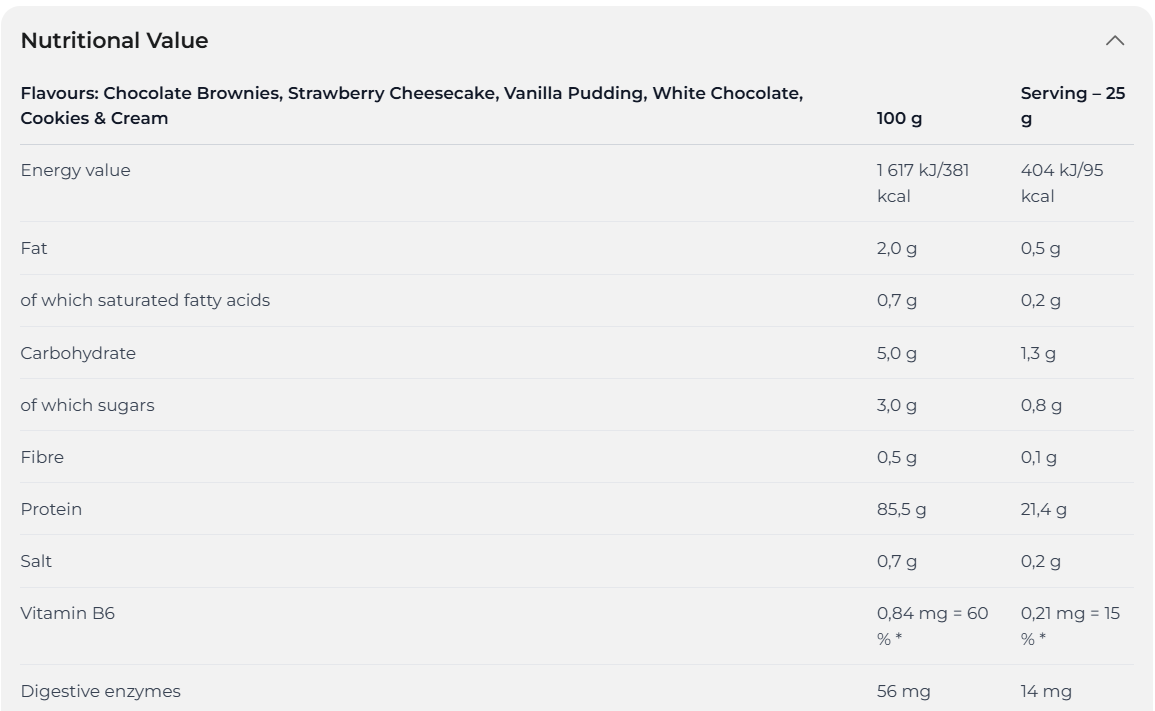This screenshot has height=711, width=1155.
Task: Select the Flavours header text
Action: 412,105
